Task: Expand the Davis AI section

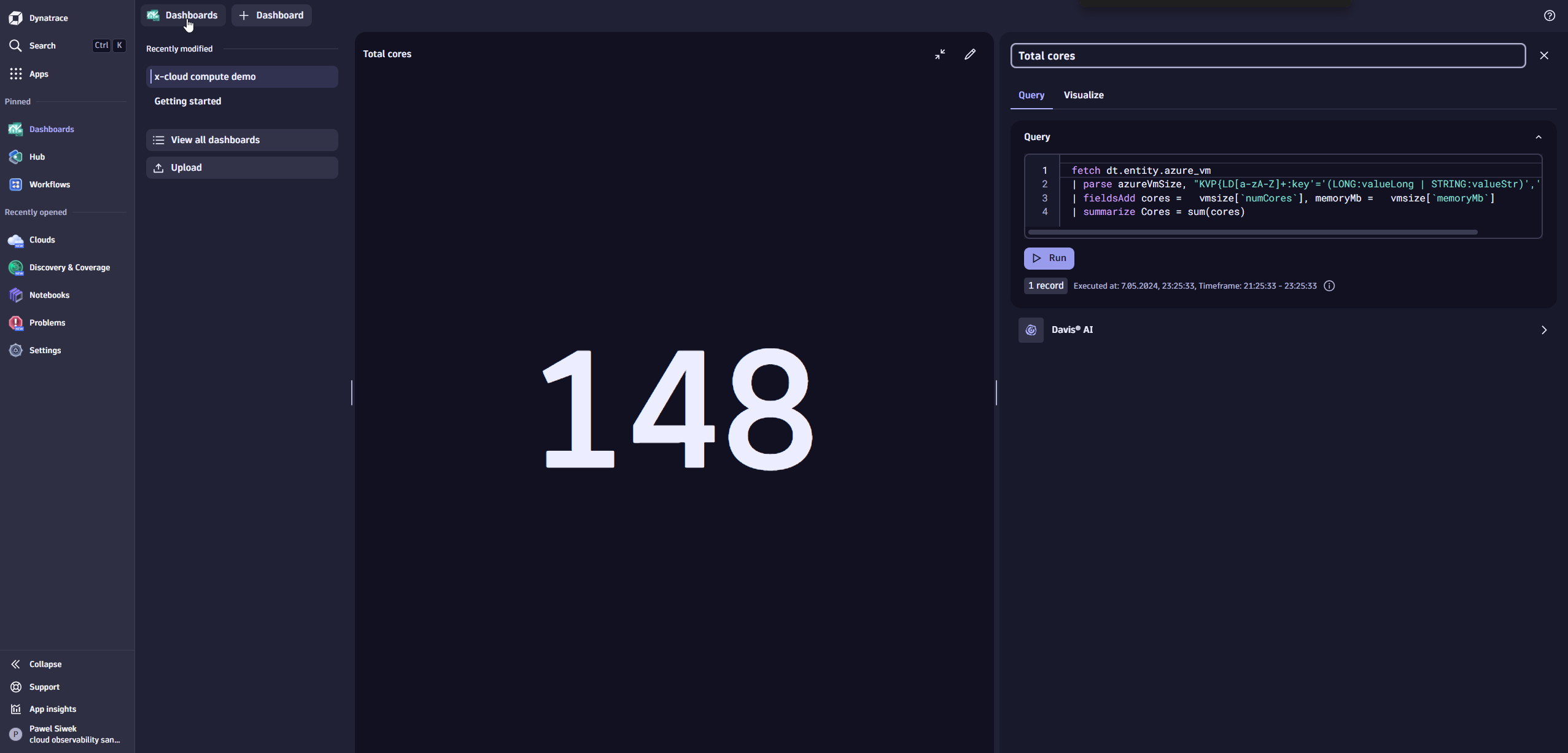Action: click(x=1543, y=330)
